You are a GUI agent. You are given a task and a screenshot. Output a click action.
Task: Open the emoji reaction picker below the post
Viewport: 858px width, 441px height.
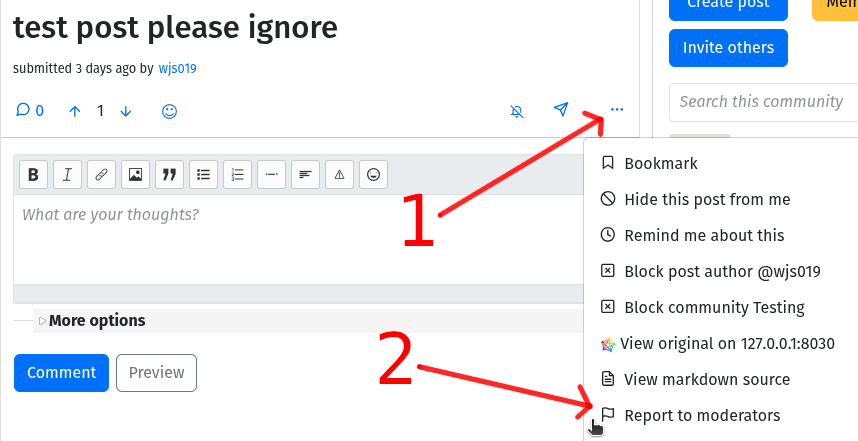(x=170, y=112)
